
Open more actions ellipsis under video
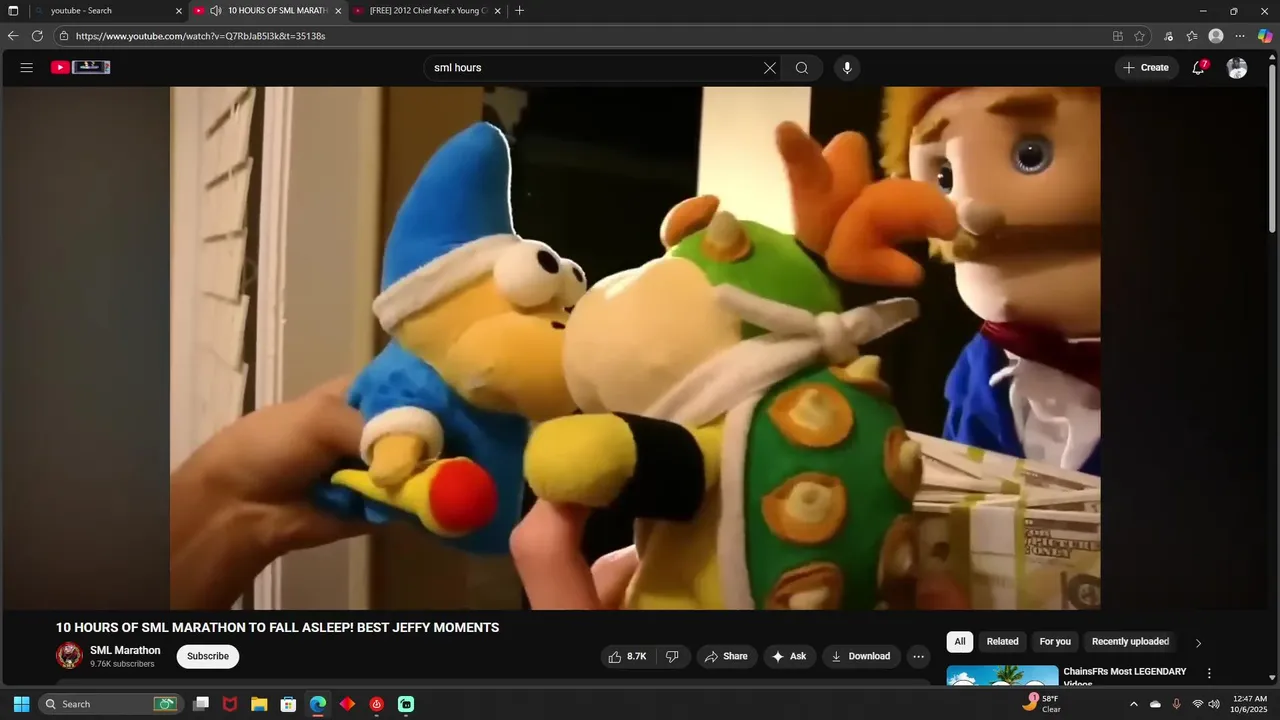[919, 657]
